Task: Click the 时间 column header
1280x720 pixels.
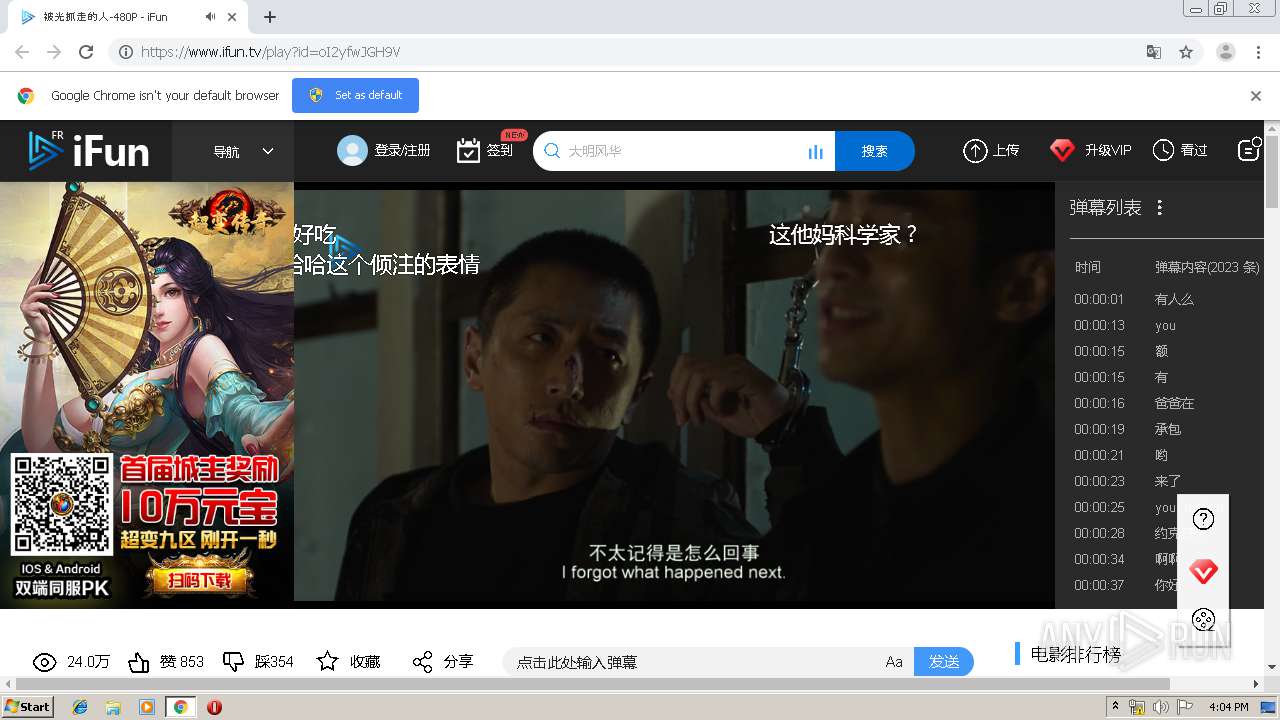Action: pyautogui.click(x=1088, y=267)
